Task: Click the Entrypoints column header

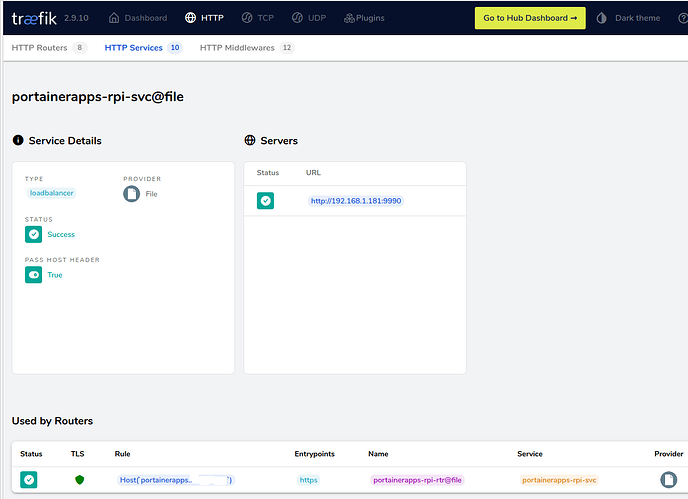Action: 315,454
